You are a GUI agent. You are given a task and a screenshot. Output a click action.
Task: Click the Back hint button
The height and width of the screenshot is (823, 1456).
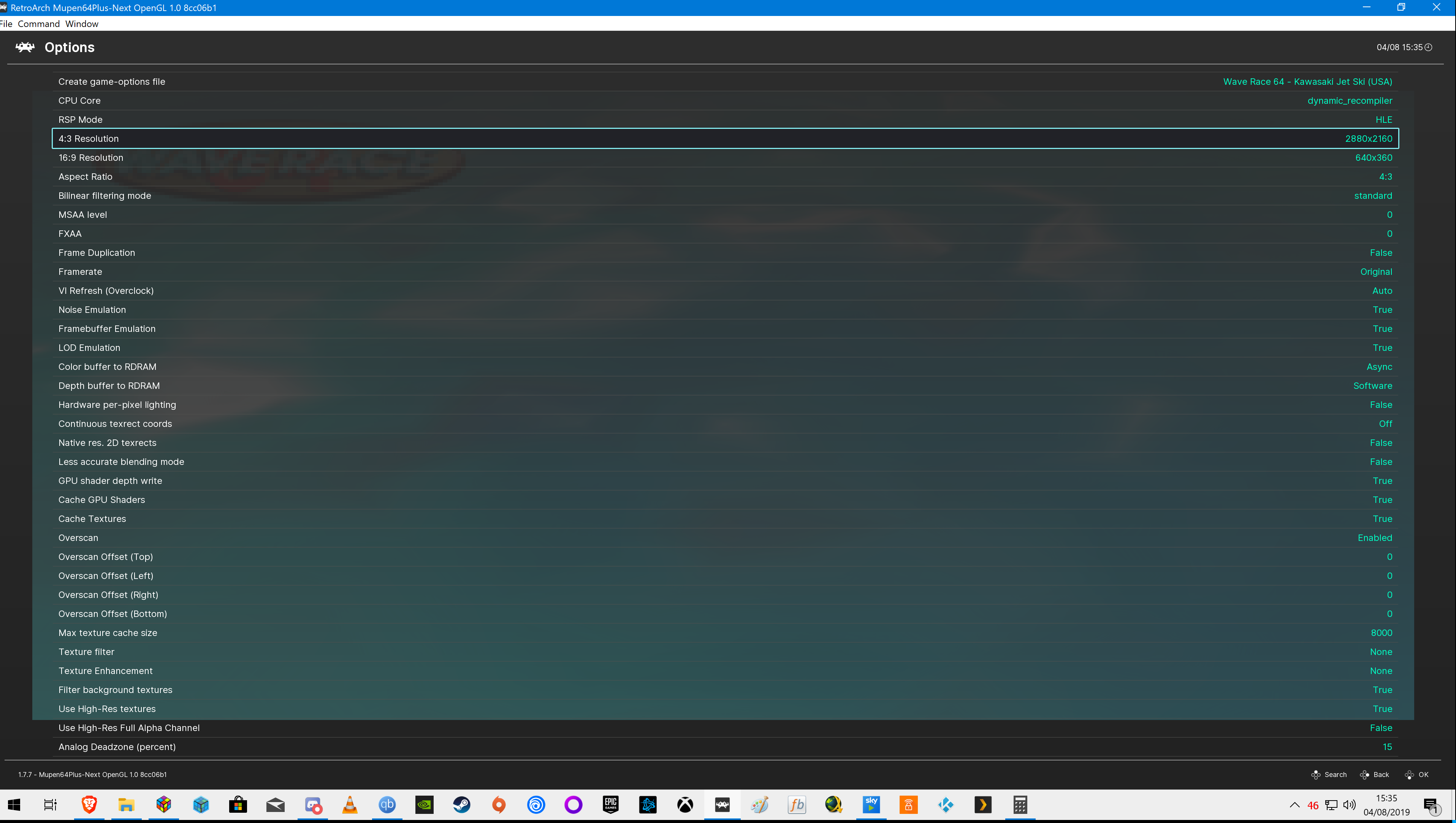pyautogui.click(x=1374, y=774)
